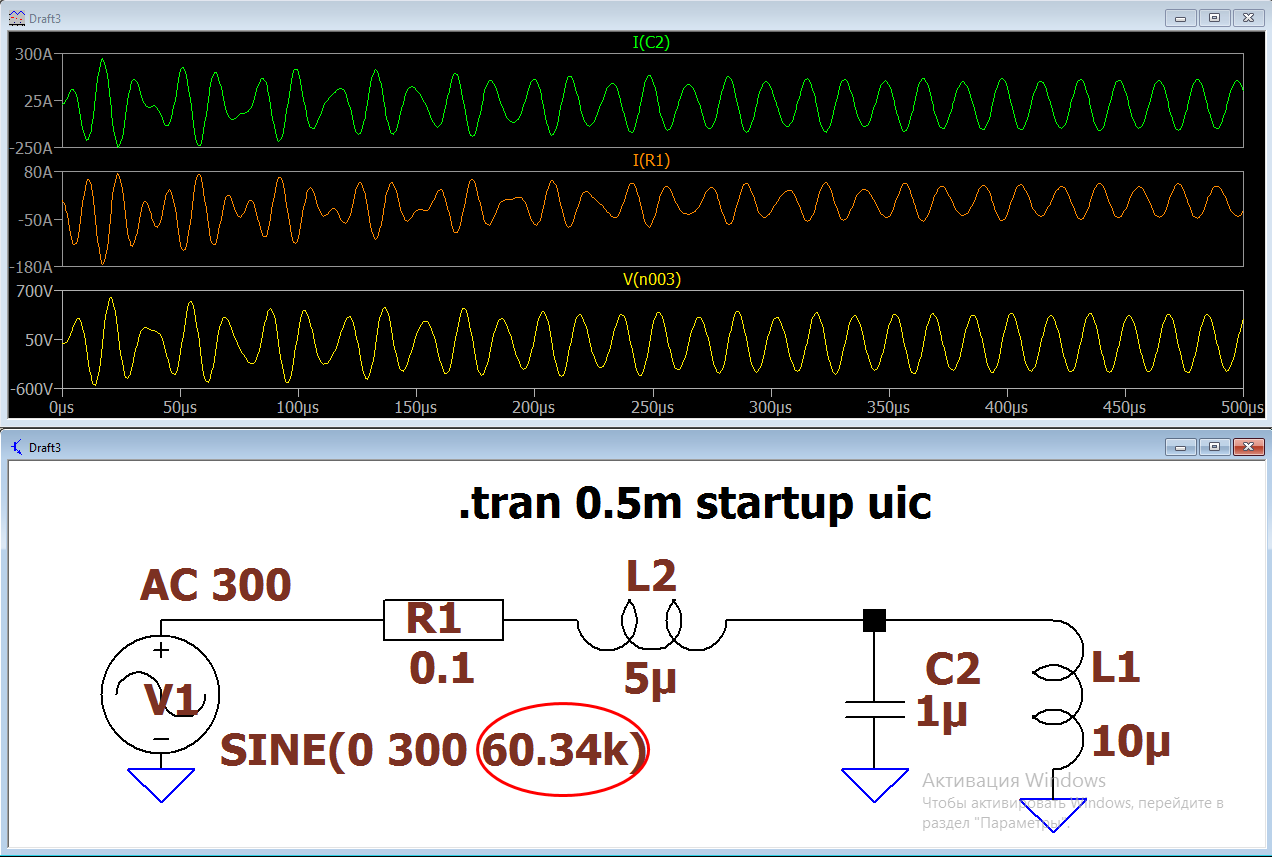Select the V(n003) trace label

click(650, 279)
